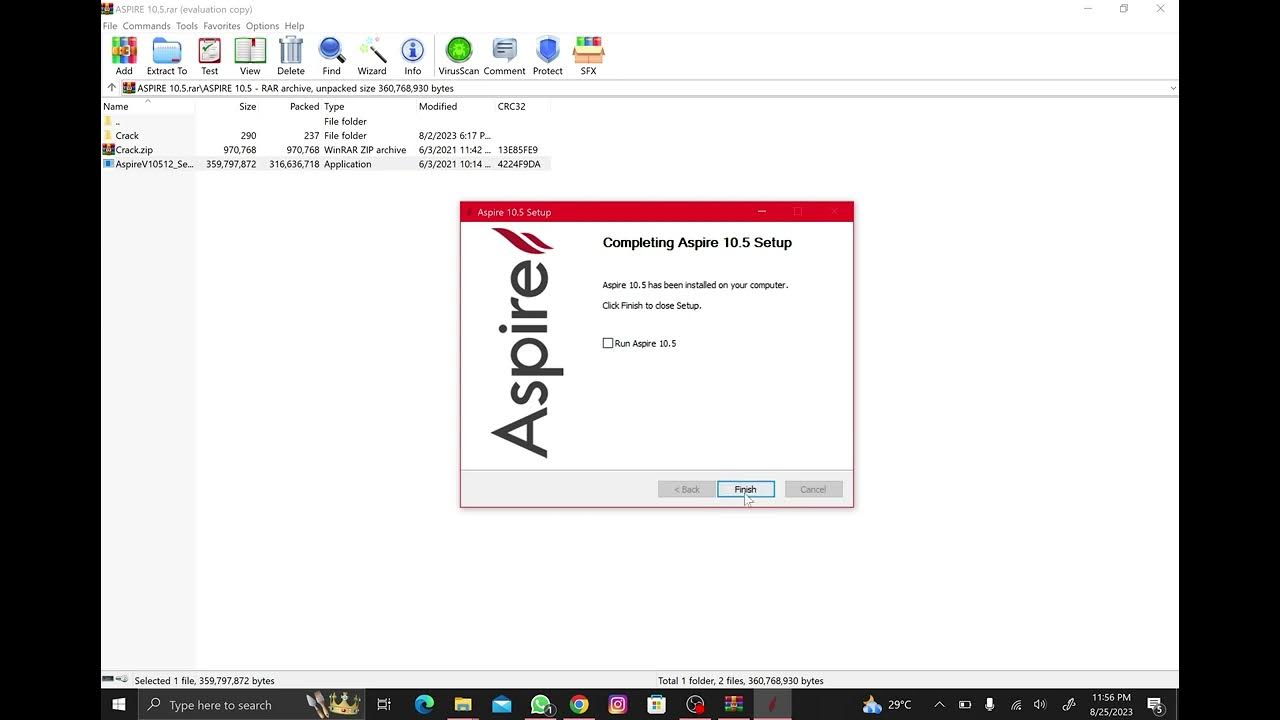Click the Test archive icon
1280x720 pixels.
[x=209, y=56]
